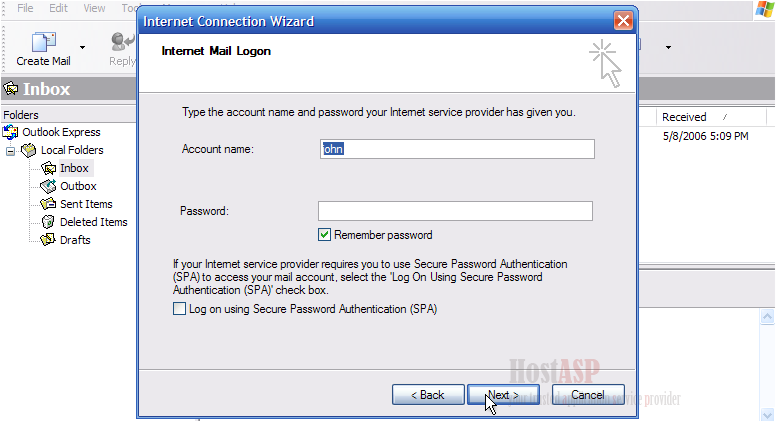The height and width of the screenshot is (422, 776).
Task: Open the Inbox folder in tree
Action: coord(74,168)
